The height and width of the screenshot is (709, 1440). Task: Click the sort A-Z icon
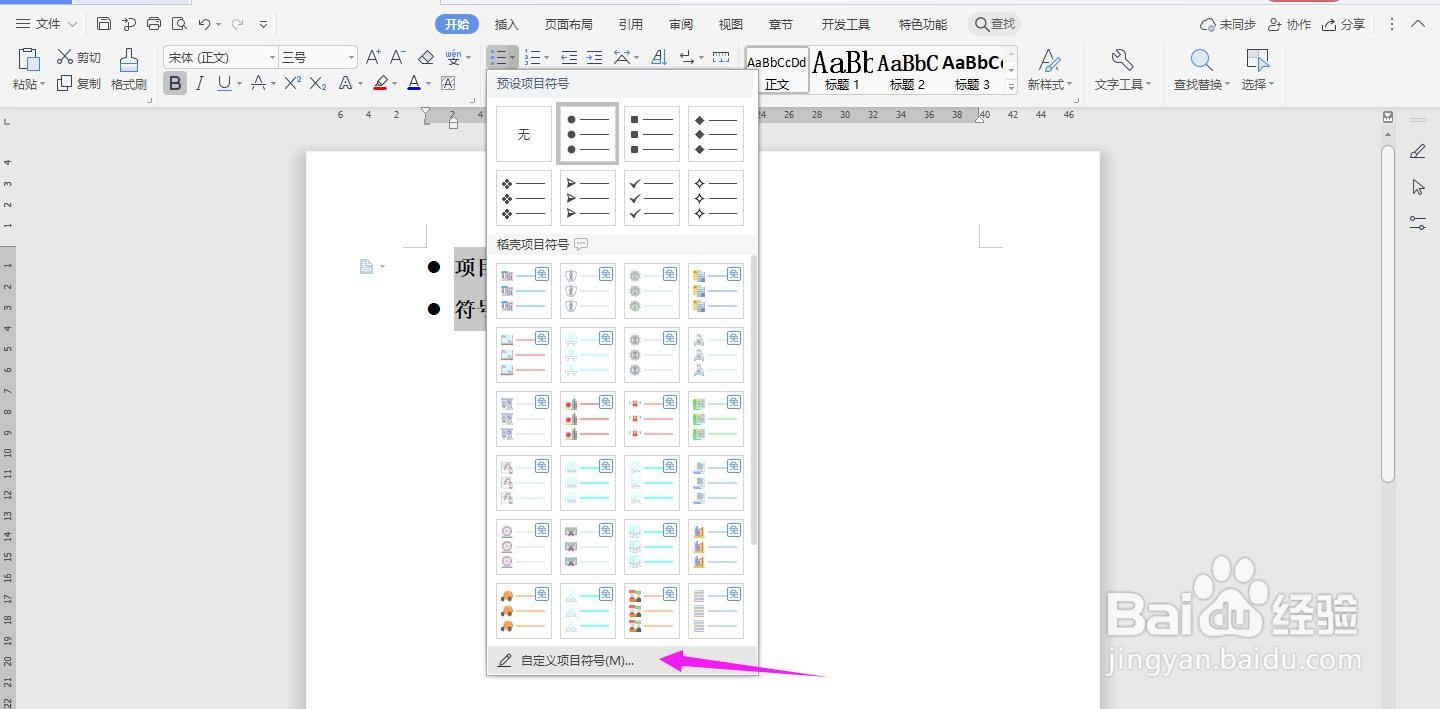[659, 57]
